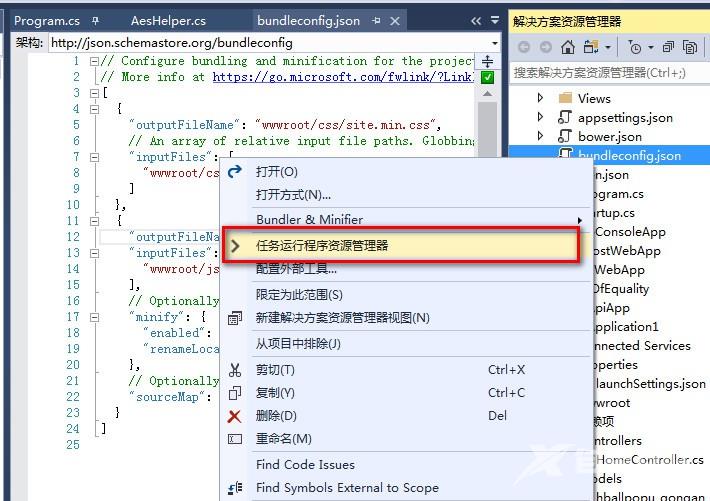The width and height of the screenshot is (710, 501).
Task: Select the bundleconfig.json tab
Action: [x=308, y=21]
